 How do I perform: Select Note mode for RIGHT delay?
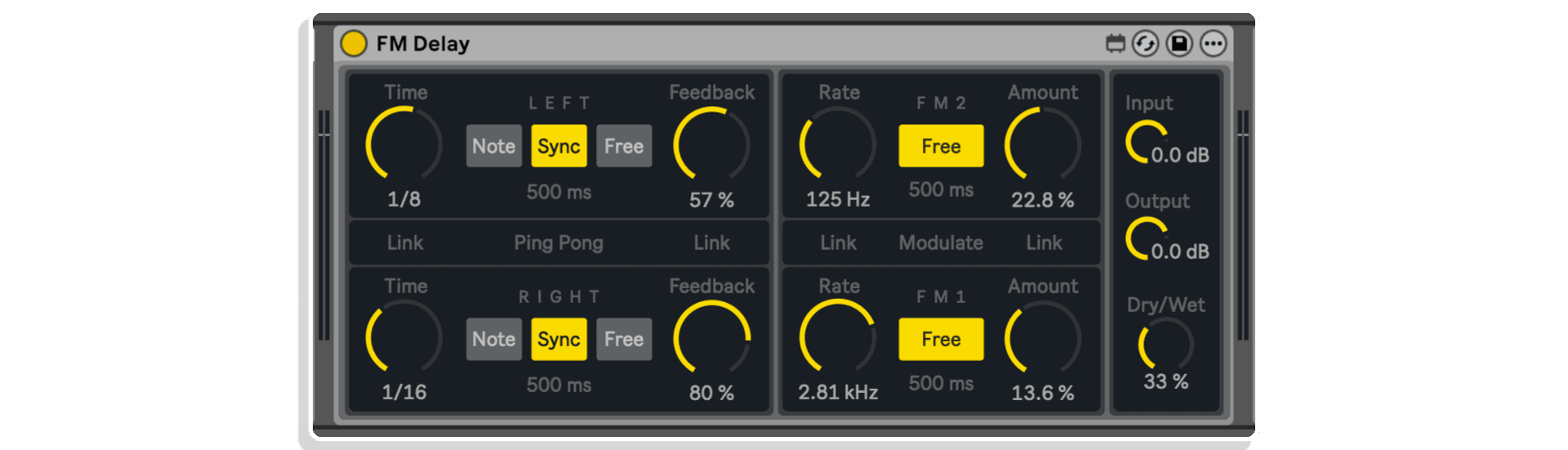tap(494, 339)
